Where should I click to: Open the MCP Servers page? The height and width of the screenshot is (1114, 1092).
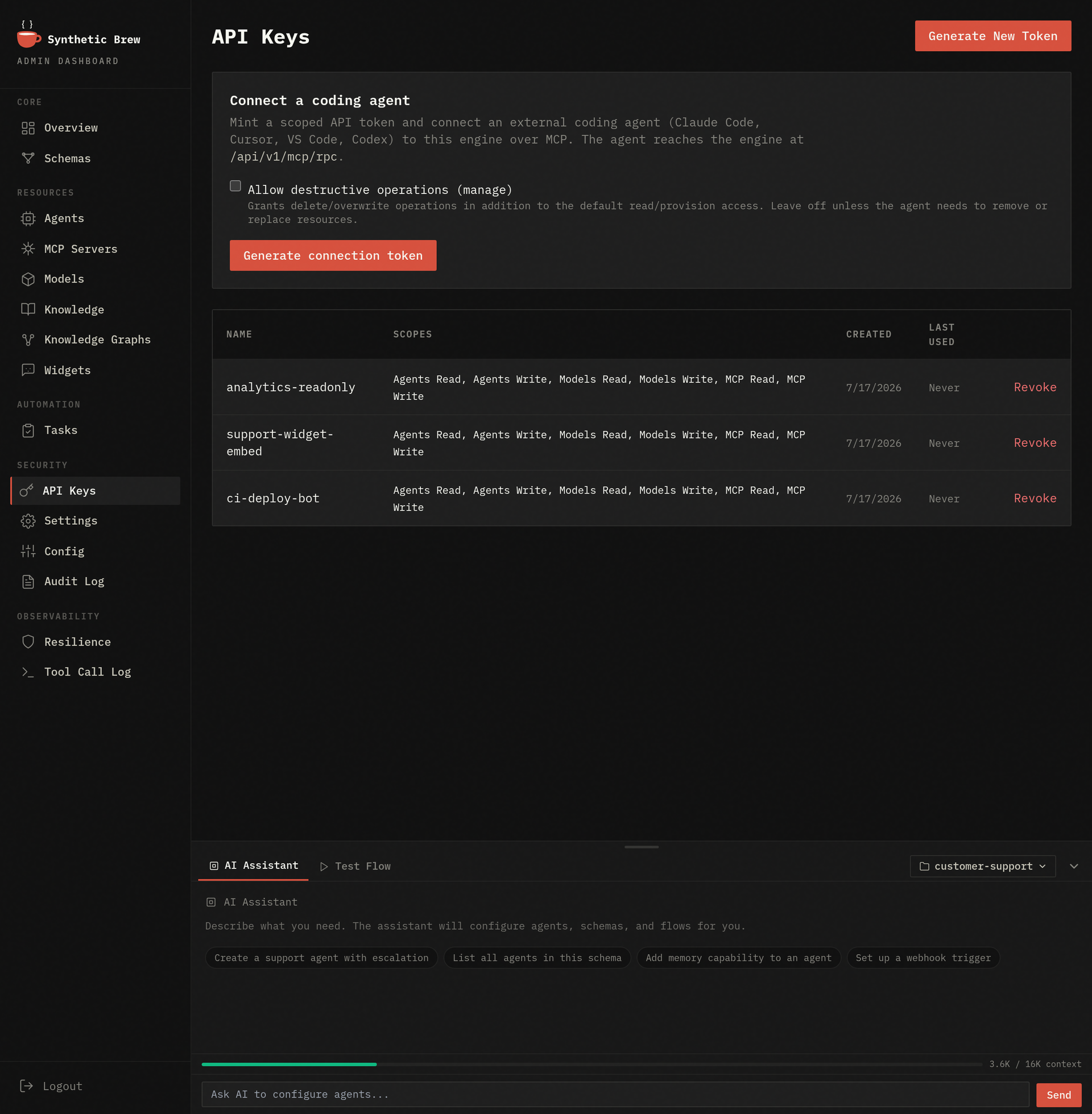[x=95, y=249]
